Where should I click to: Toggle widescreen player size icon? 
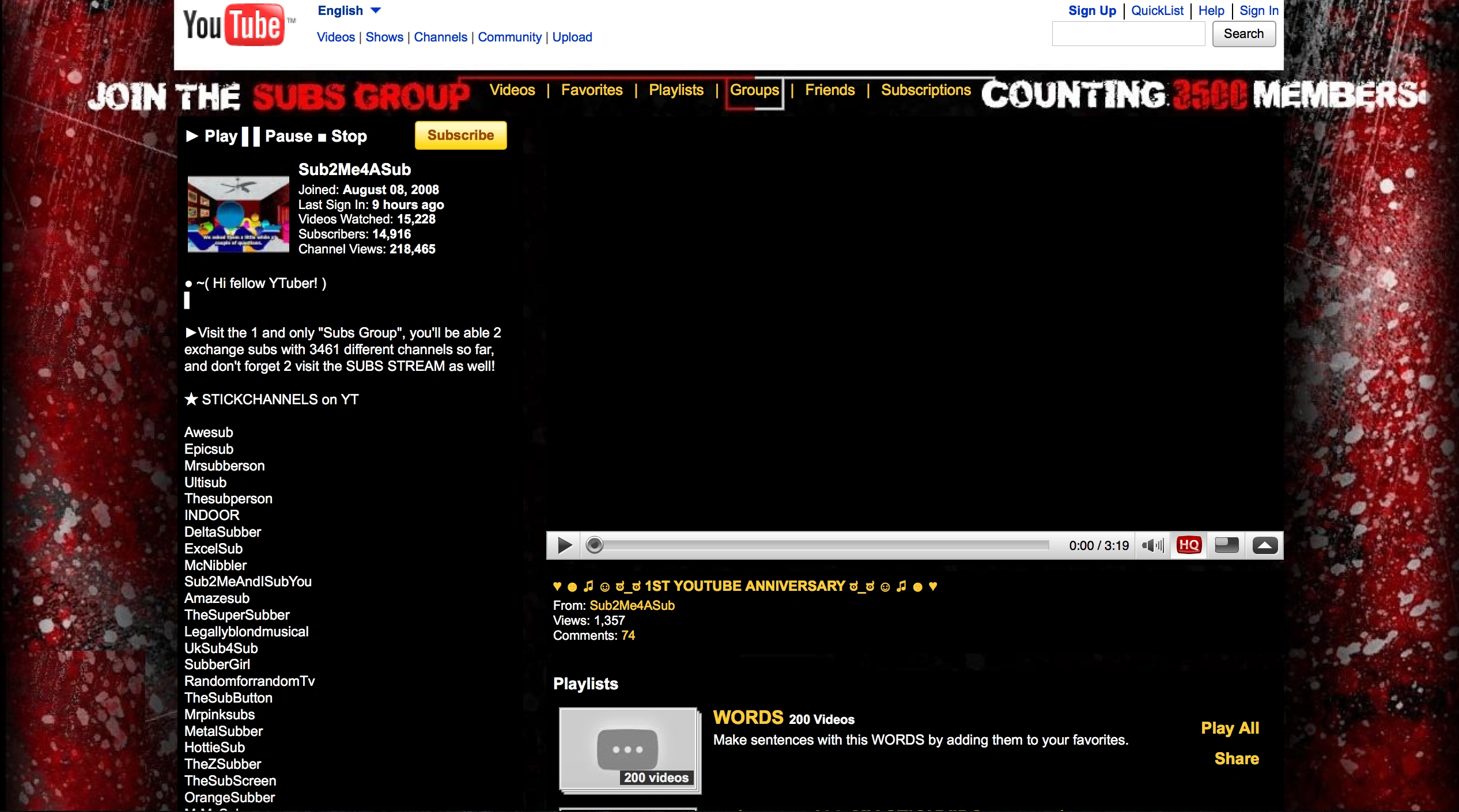[1226, 545]
